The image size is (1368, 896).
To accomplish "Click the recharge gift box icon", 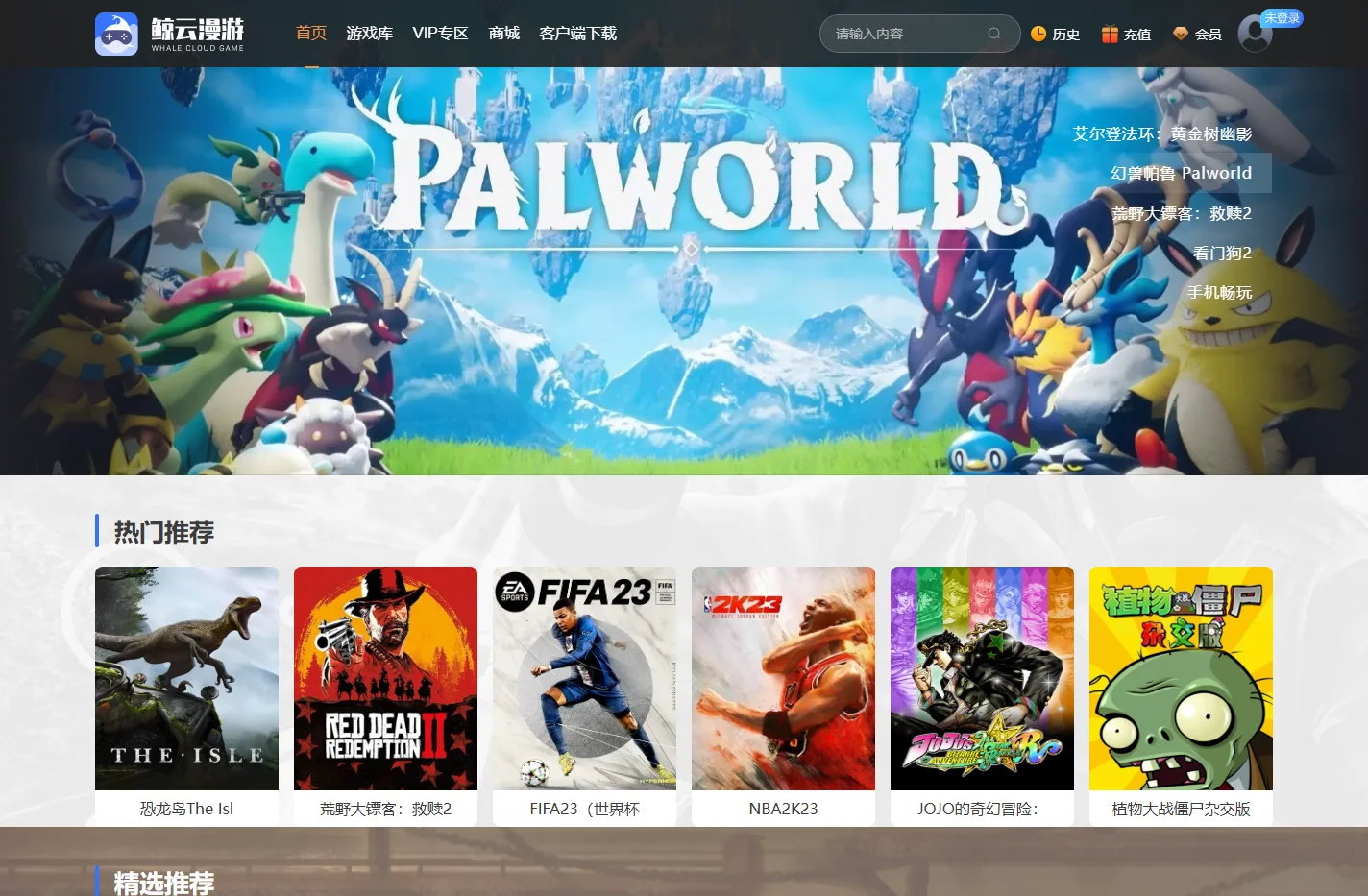I will click(1110, 34).
